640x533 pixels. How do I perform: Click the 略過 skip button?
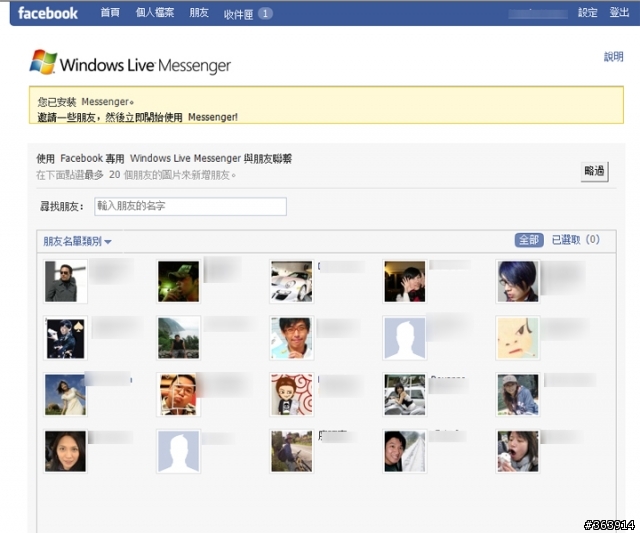click(x=594, y=171)
